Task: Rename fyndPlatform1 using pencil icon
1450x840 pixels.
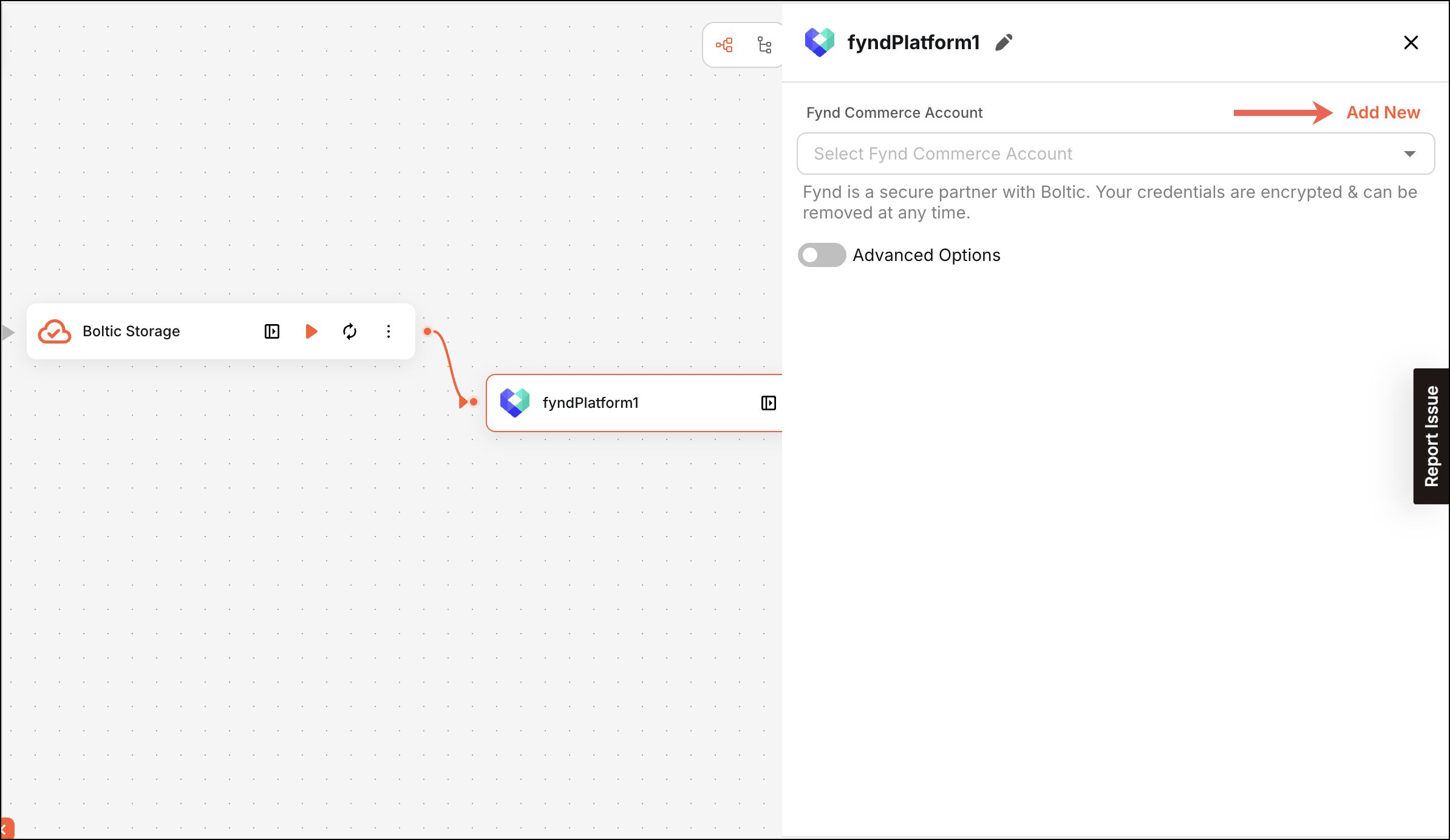Action: pos(1004,42)
